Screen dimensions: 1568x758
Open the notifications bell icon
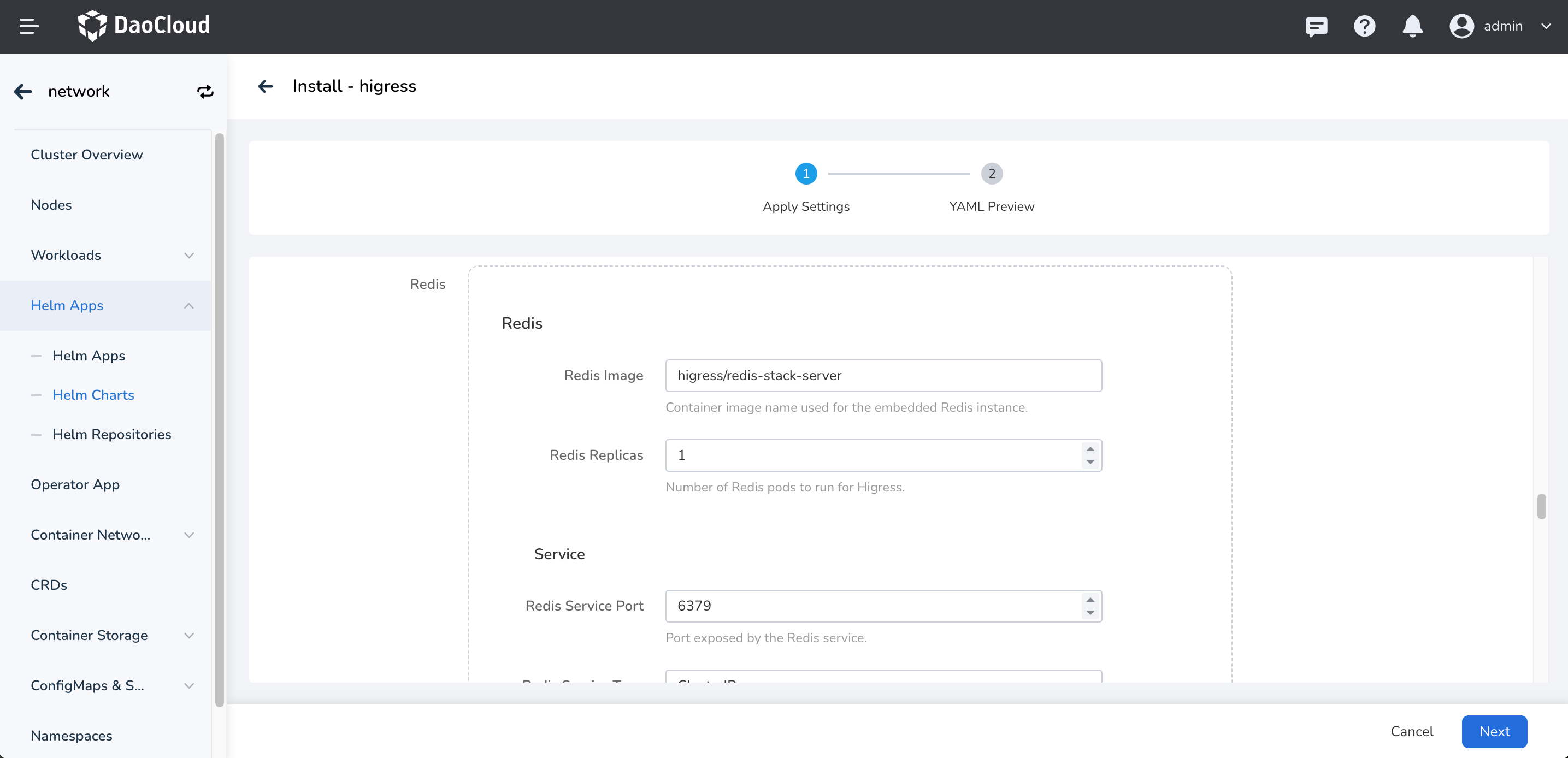point(1412,26)
